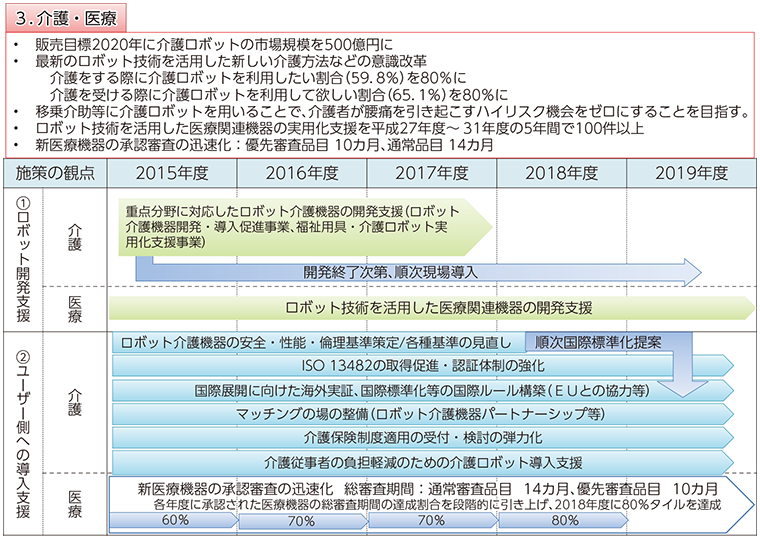Click the 'ISO 13482の取得促進・認証体制の強化' bar
Viewport: 760px width, 539px height.
click(x=423, y=365)
